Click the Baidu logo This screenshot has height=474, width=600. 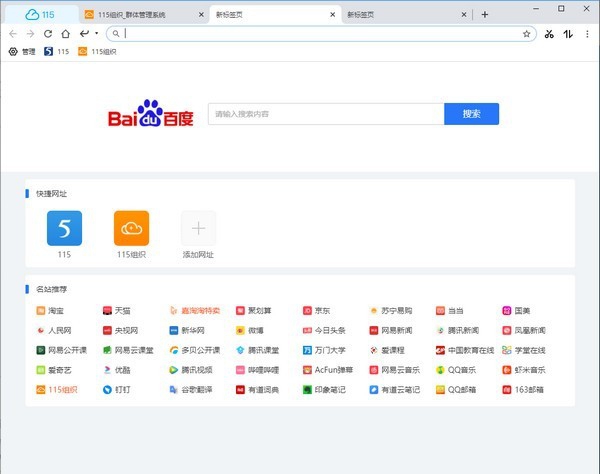pyautogui.click(x=151, y=114)
